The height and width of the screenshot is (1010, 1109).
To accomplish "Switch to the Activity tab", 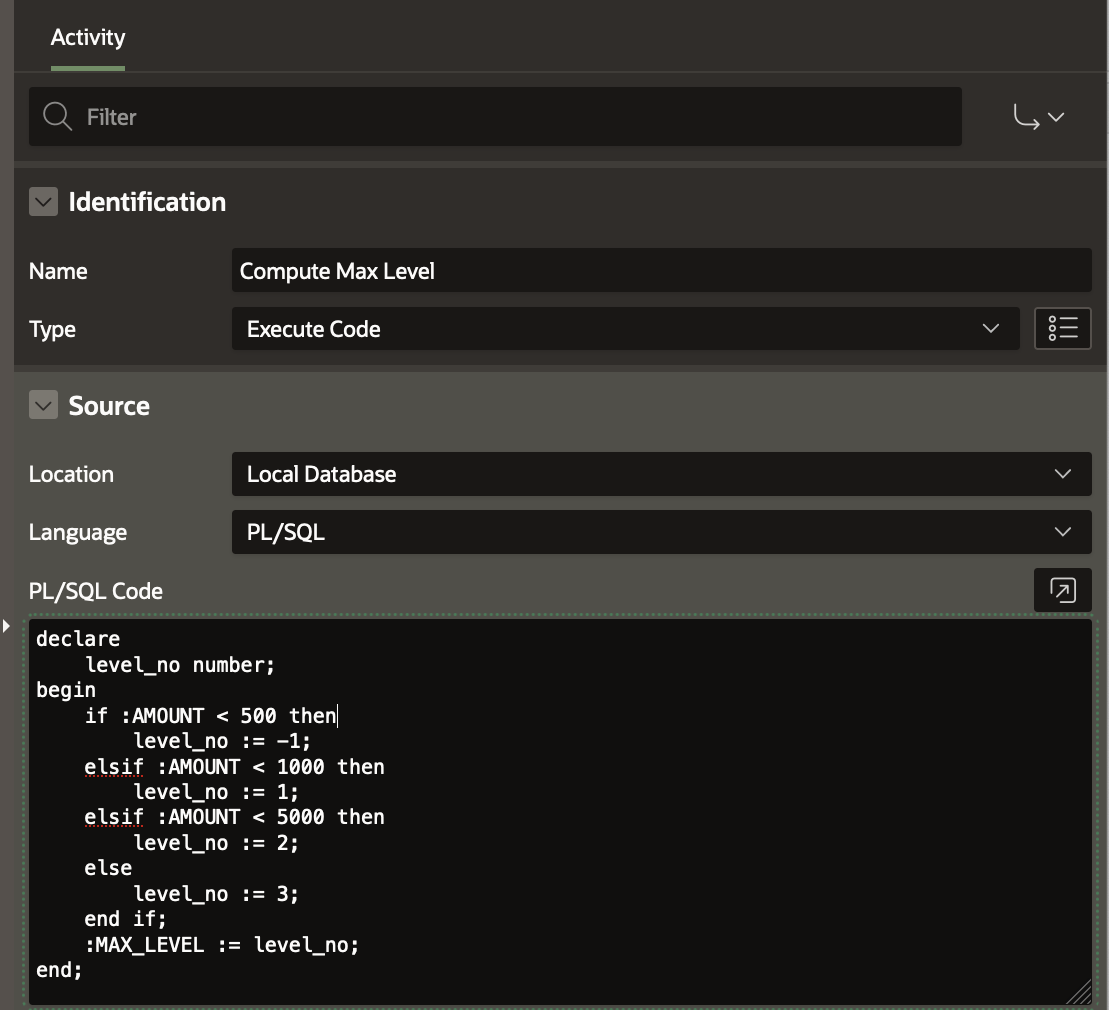I will click(x=88, y=38).
